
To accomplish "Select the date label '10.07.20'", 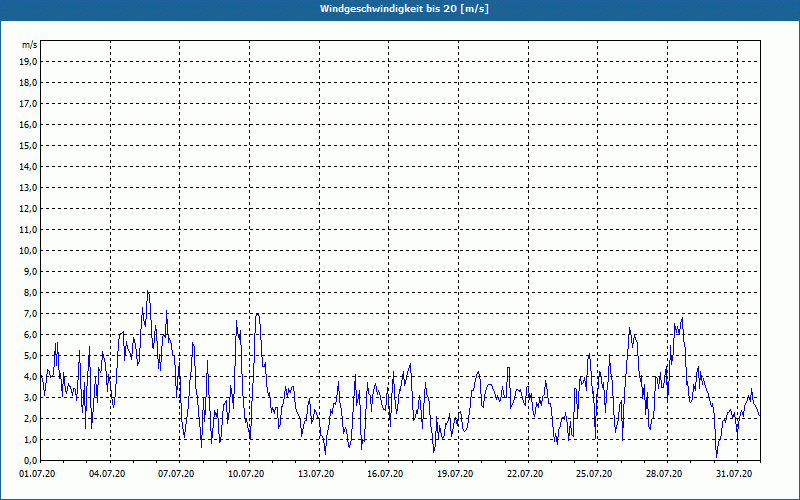I will (246, 474).
